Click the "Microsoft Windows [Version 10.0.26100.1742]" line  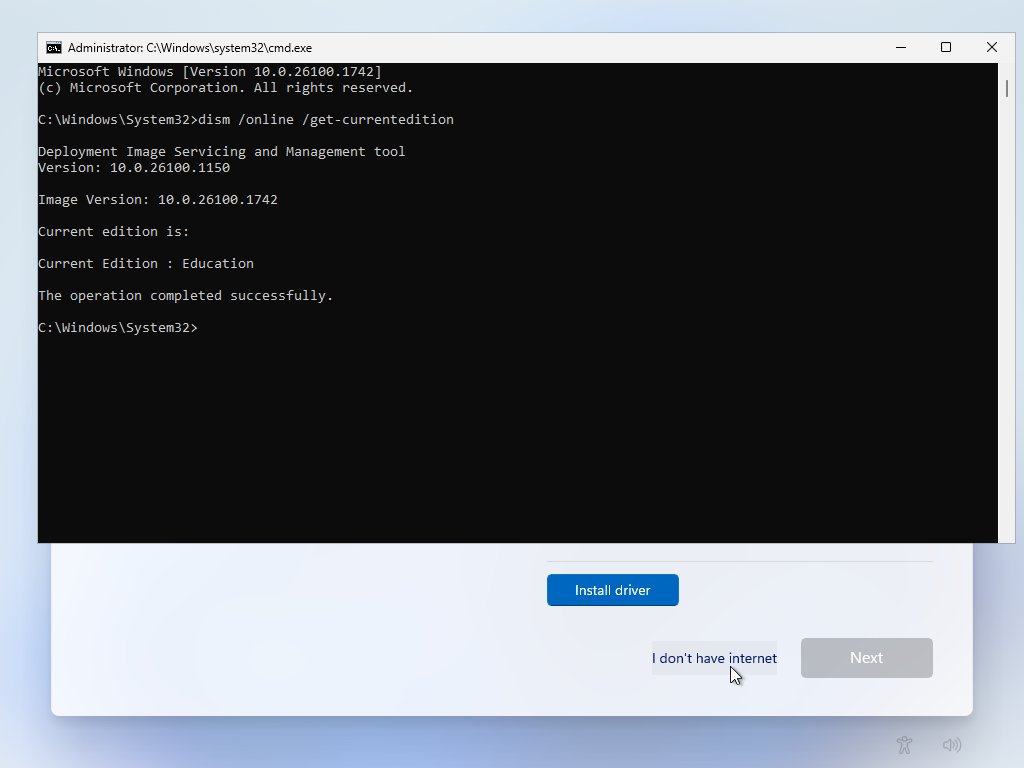(210, 72)
